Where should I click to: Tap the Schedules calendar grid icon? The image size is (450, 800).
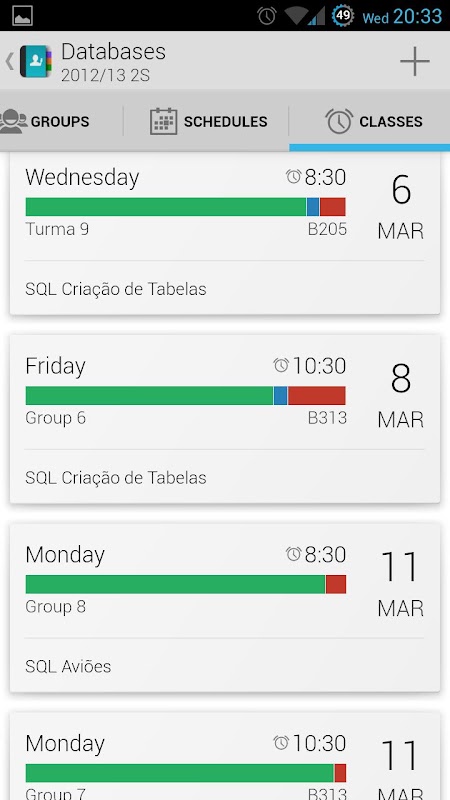(164, 121)
